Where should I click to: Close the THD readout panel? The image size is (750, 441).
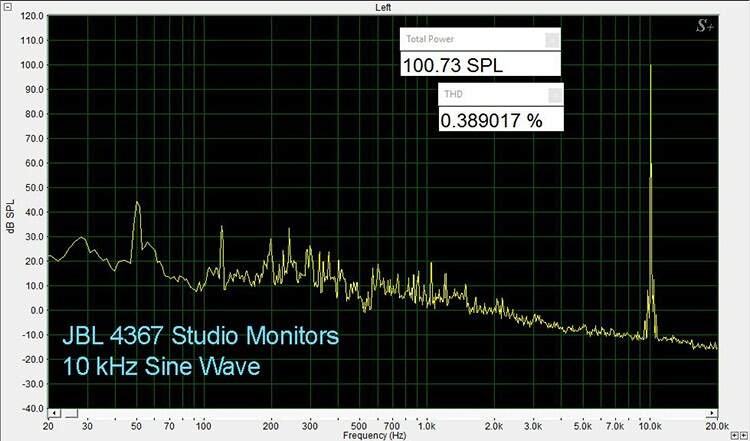555,95
